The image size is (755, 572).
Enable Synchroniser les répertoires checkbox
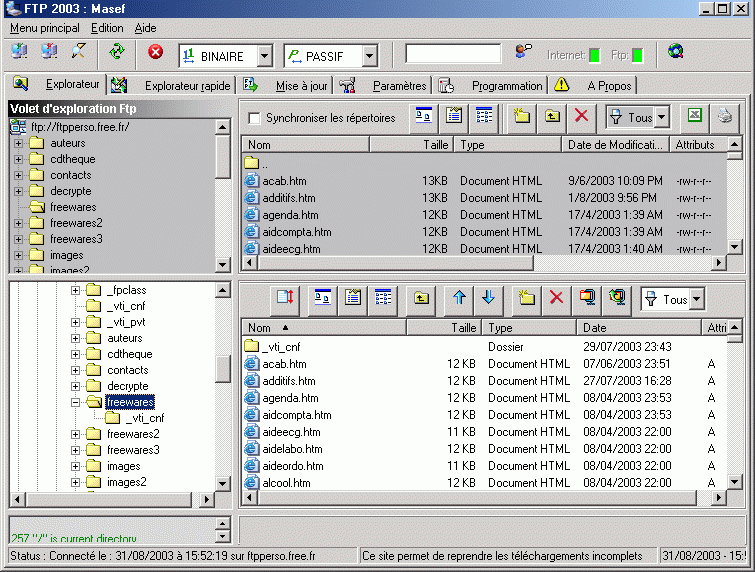click(x=254, y=118)
